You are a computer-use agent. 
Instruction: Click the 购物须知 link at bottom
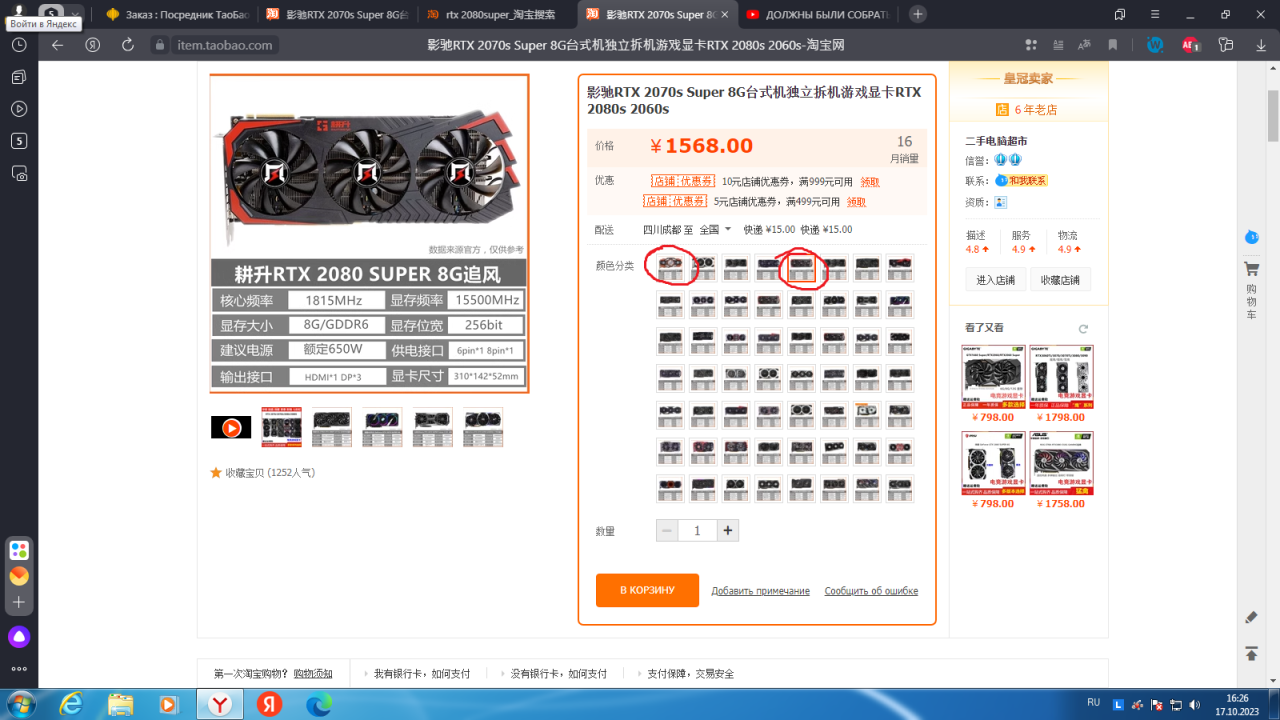tap(313, 674)
